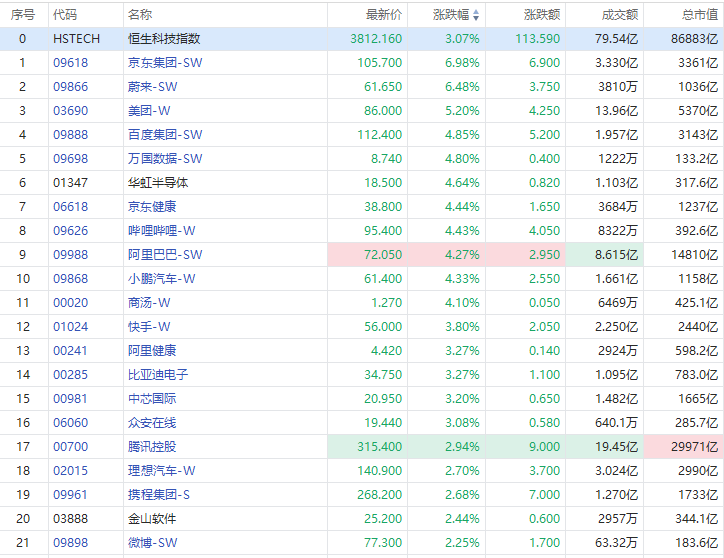Viewport: 724px width, 558px height.
Task: Select the 恒生科技指数 index row name
Action: (x=164, y=39)
